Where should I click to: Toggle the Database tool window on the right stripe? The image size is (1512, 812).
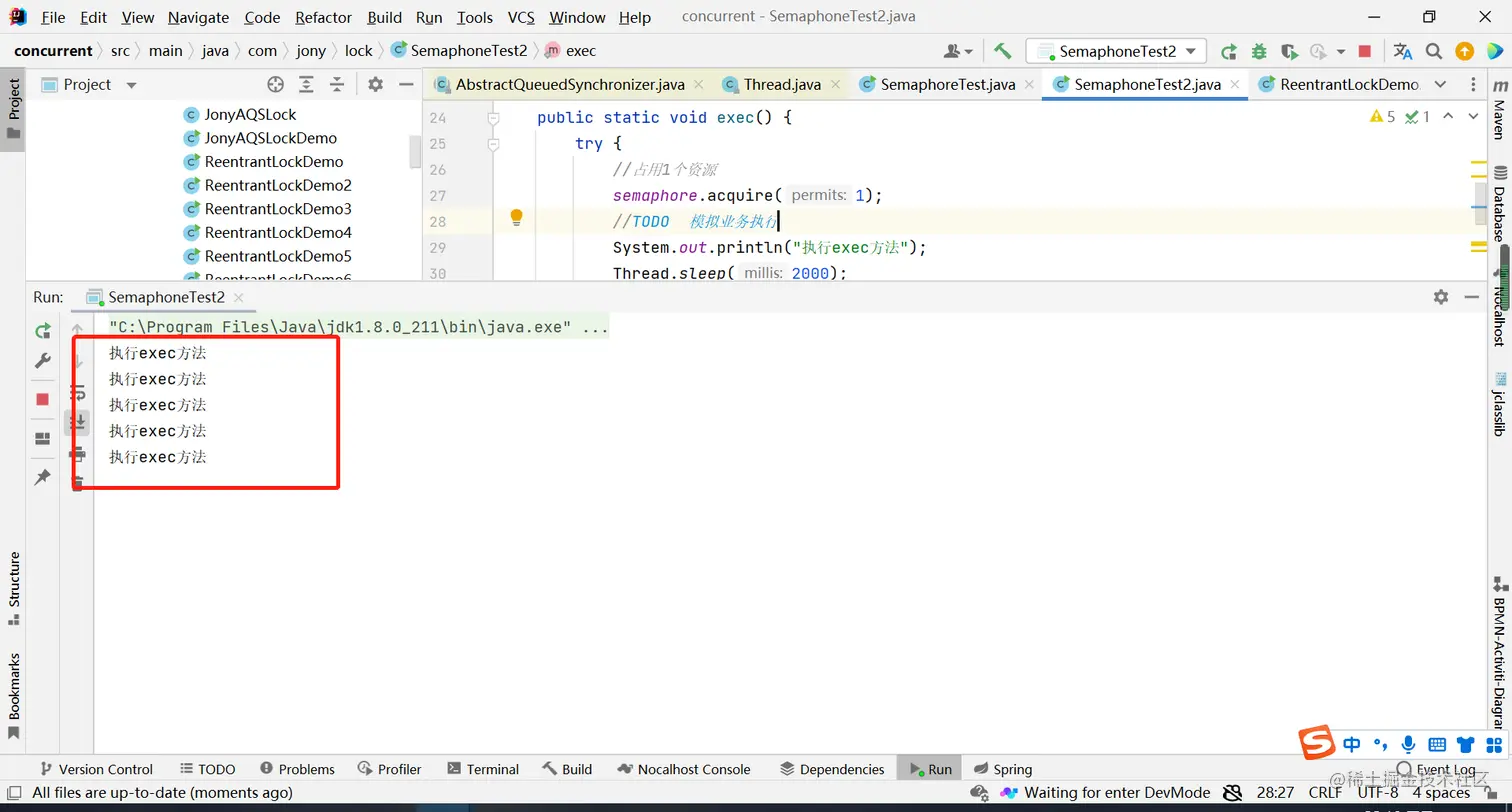1498,206
